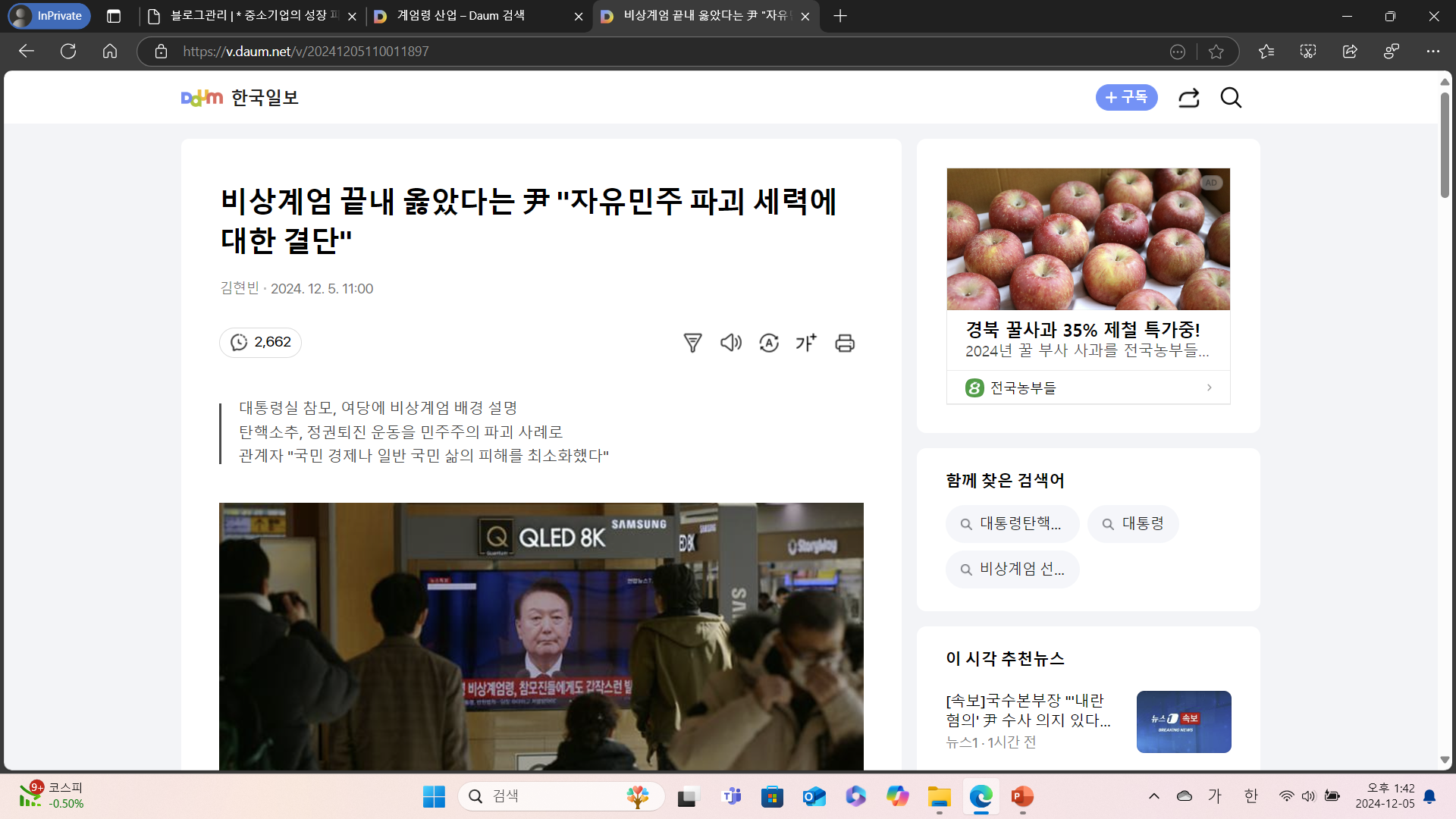Click the 대통령 related search keyword
The width and height of the screenshot is (1456, 819).
[x=1133, y=524]
